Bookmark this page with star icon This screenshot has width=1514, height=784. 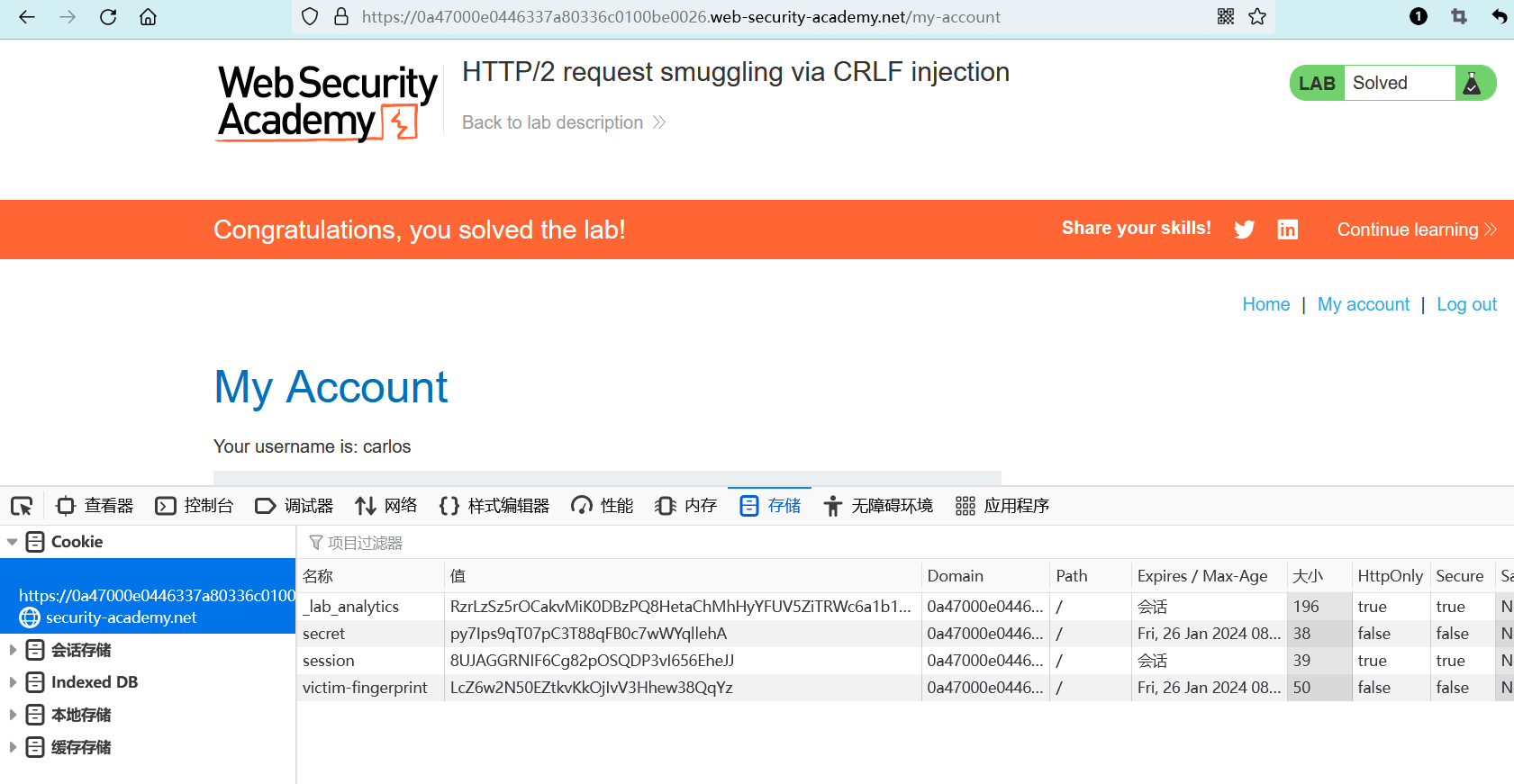(x=1257, y=17)
